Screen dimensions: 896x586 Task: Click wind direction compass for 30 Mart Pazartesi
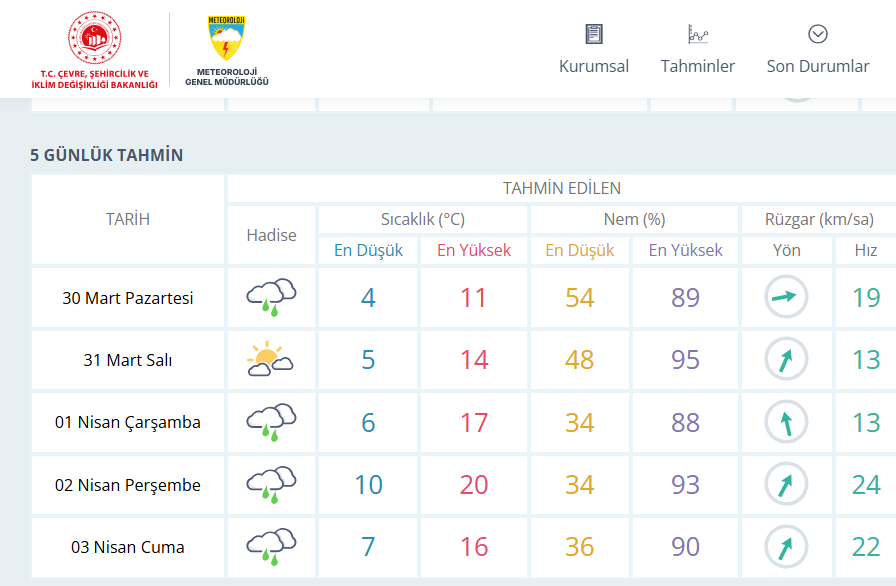coord(786,297)
